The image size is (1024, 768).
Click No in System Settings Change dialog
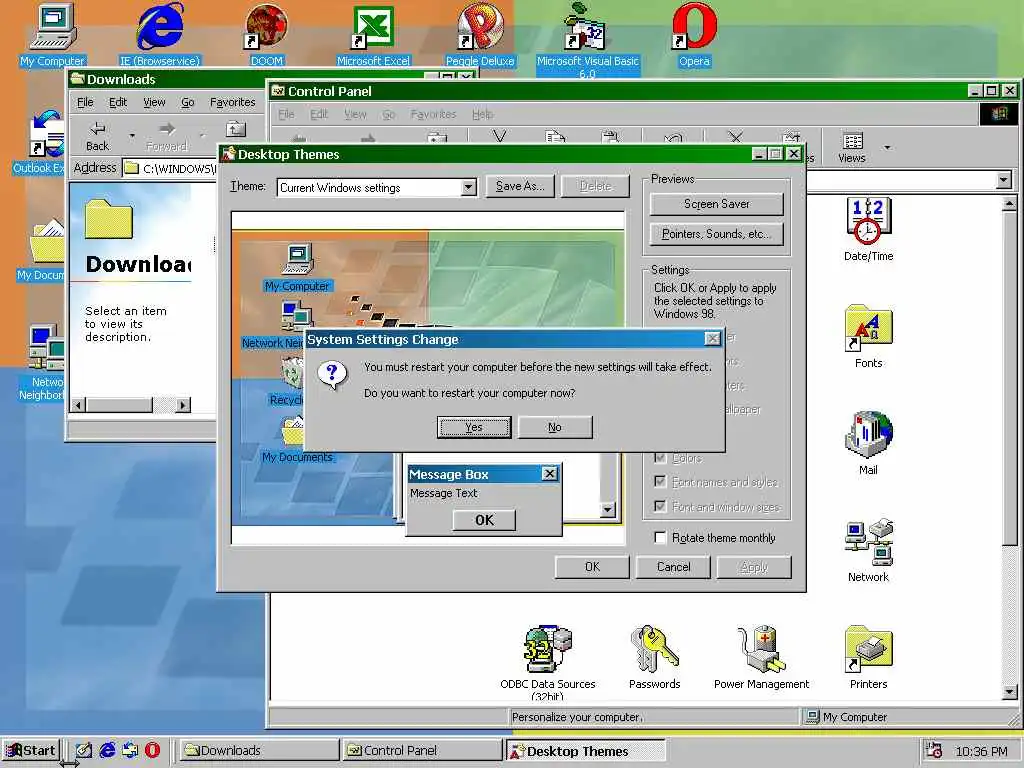pyautogui.click(x=555, y=427)
